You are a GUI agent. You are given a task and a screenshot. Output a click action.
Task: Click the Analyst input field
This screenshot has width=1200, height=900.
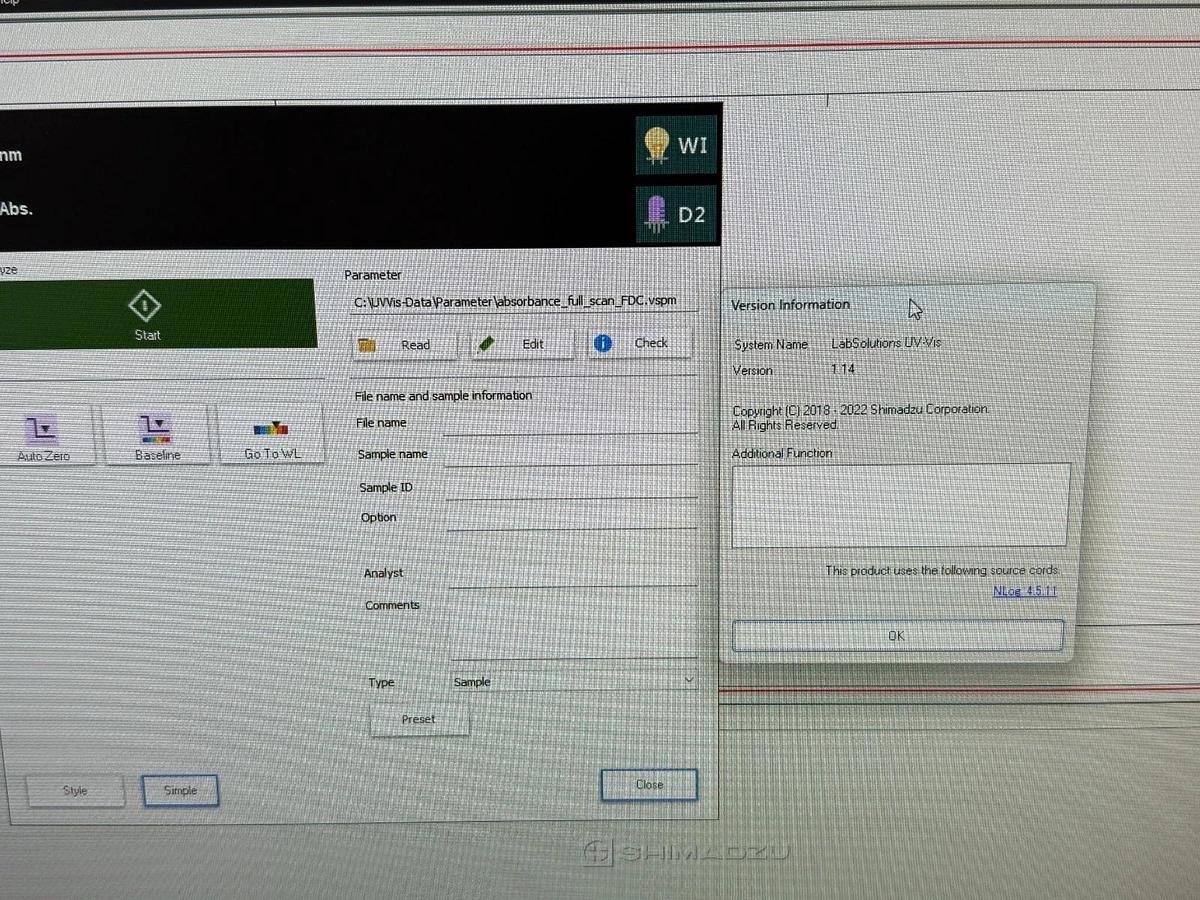[x=573, y=574]
